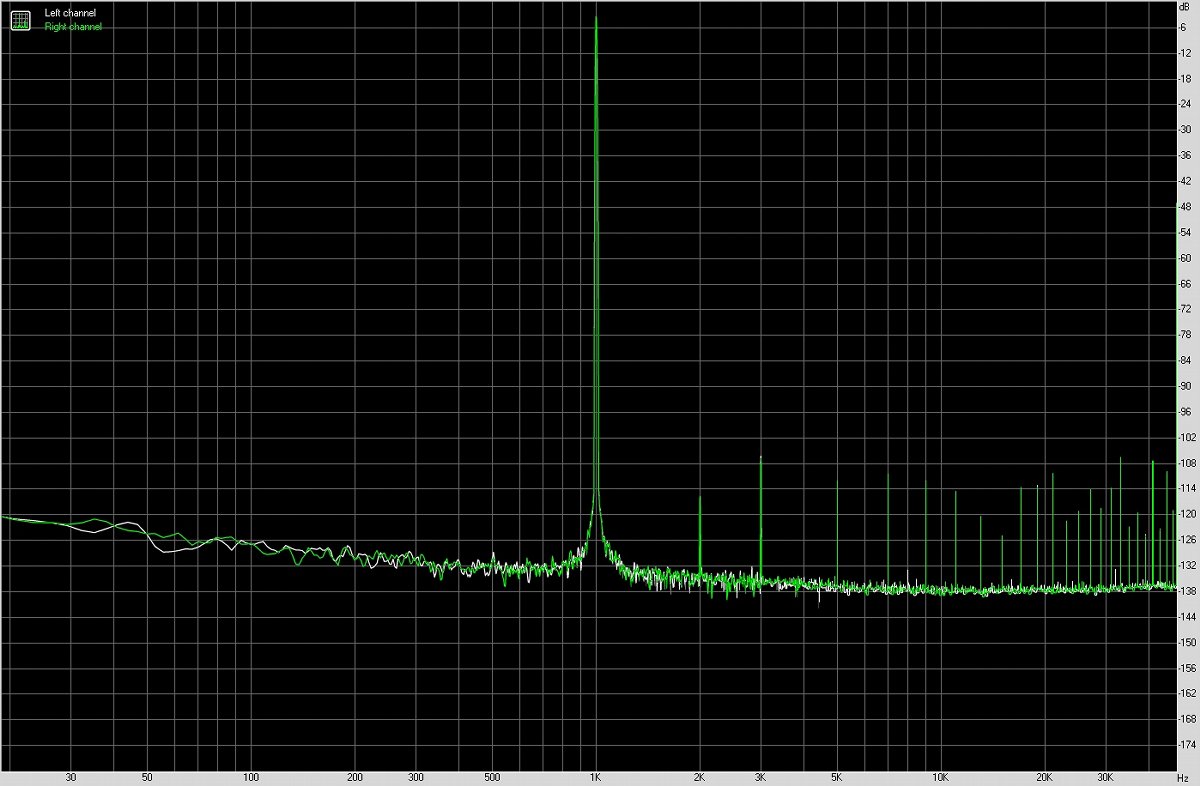Click the spectrum graph icon in legend
The image size is (1200, 786).
click(20, 19)
